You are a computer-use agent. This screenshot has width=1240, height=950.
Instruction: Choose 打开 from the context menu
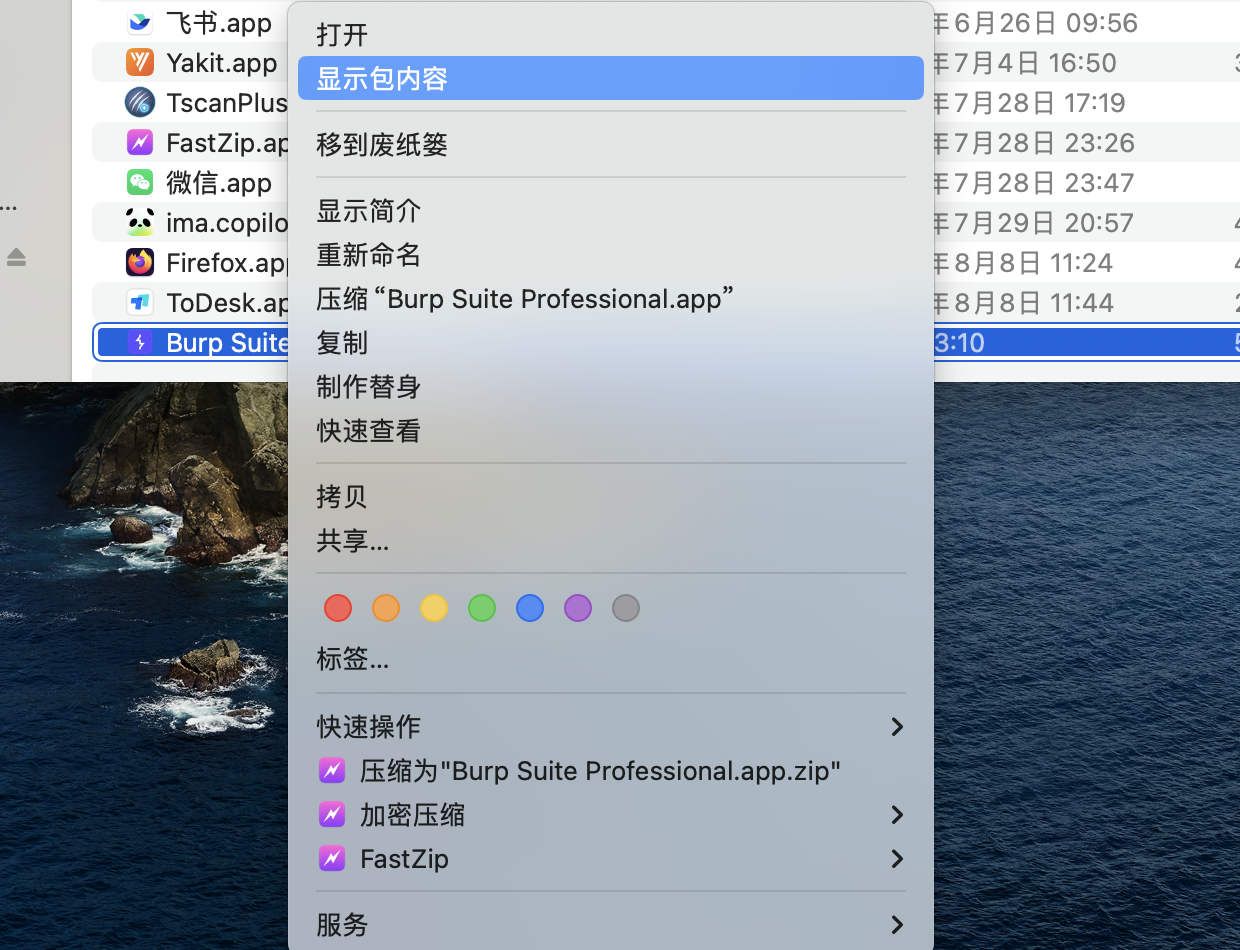[x=611, y=35]
